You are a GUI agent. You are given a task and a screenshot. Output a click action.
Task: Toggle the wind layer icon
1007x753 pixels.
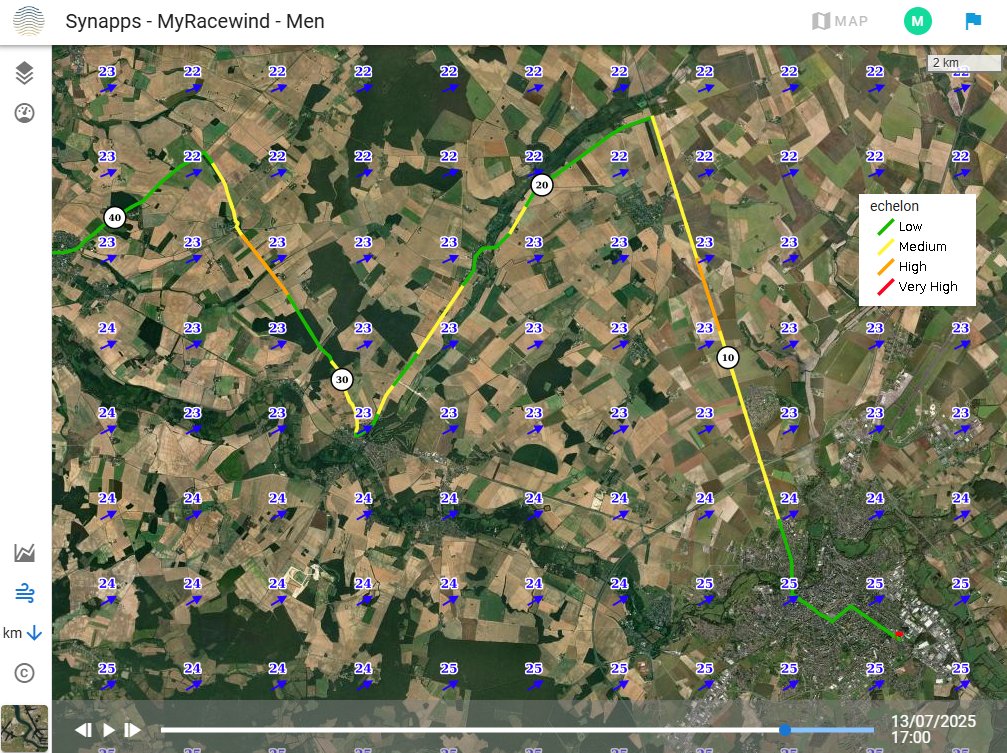(24, 592)
